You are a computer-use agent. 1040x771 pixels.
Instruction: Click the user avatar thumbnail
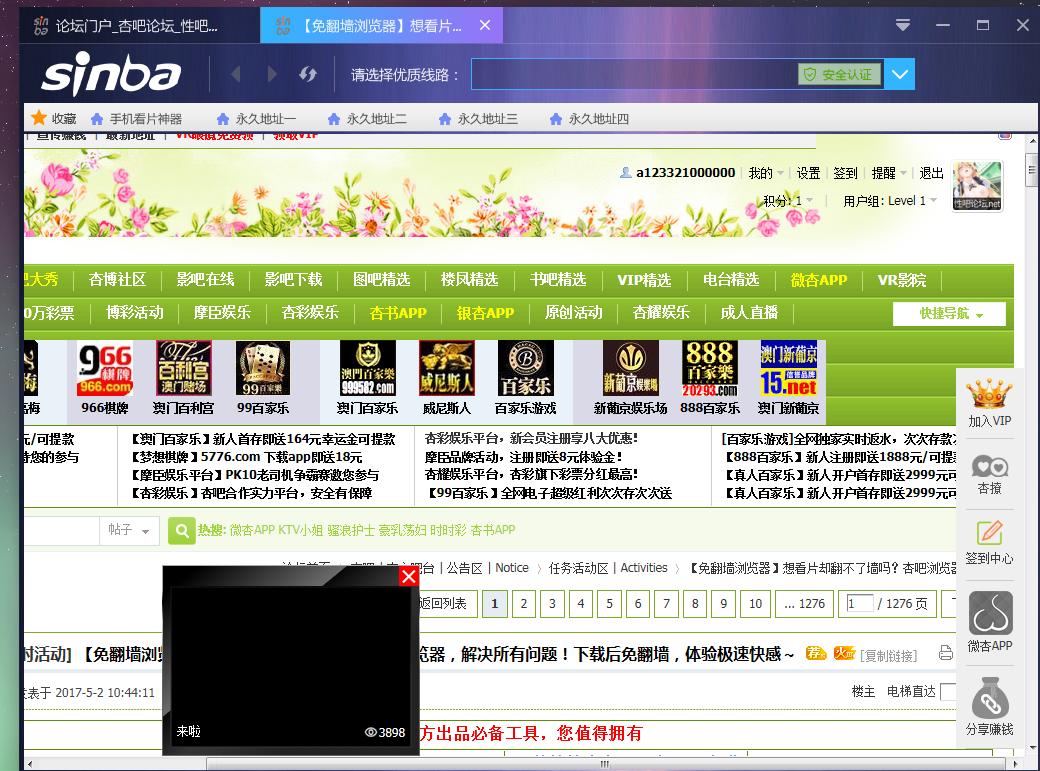point(977,186)
